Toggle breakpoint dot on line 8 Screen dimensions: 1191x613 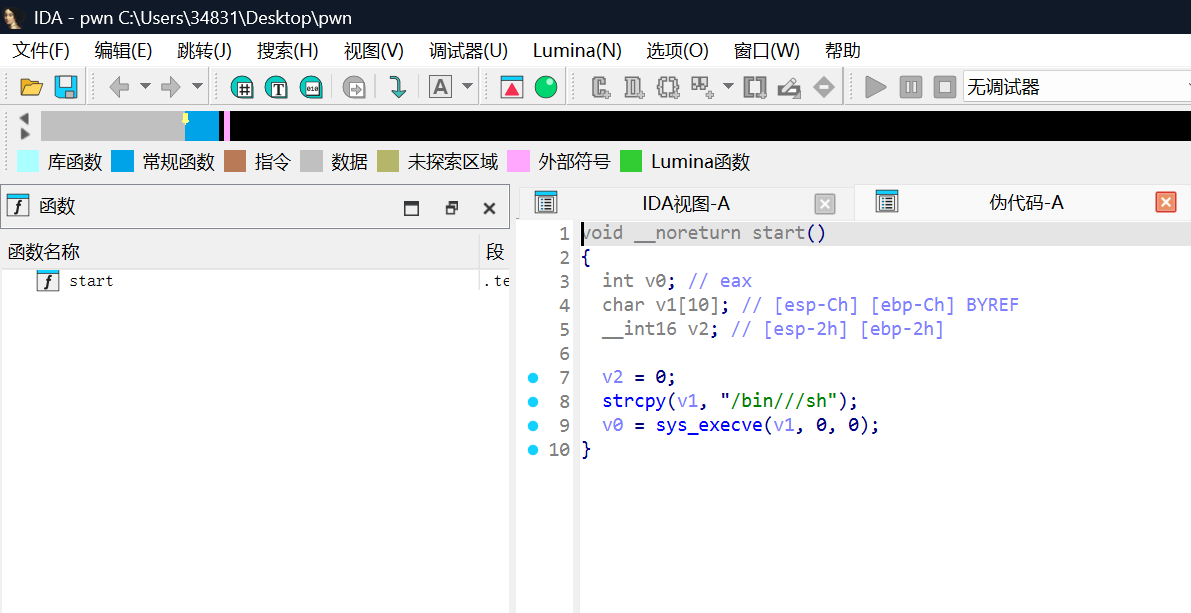(532, 402)
